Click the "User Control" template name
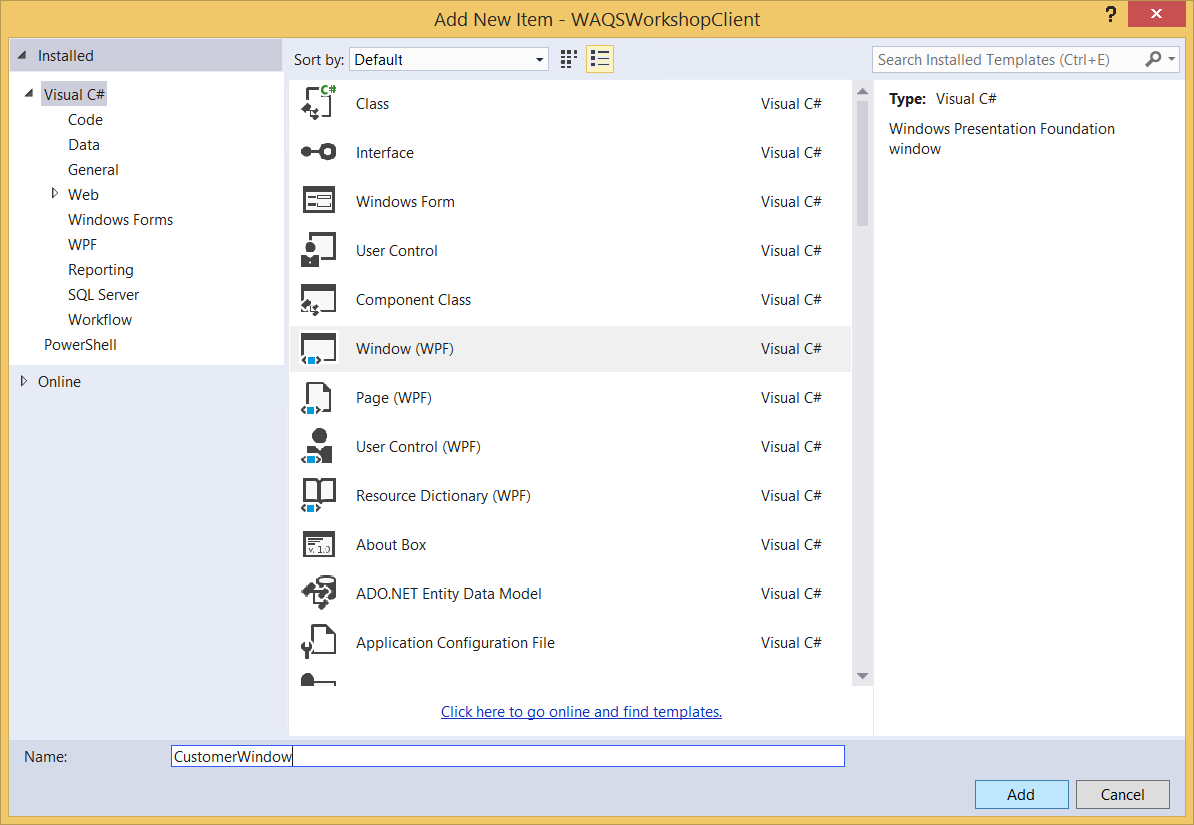Viewport: 1194px width, 825px height. point(397,251)
